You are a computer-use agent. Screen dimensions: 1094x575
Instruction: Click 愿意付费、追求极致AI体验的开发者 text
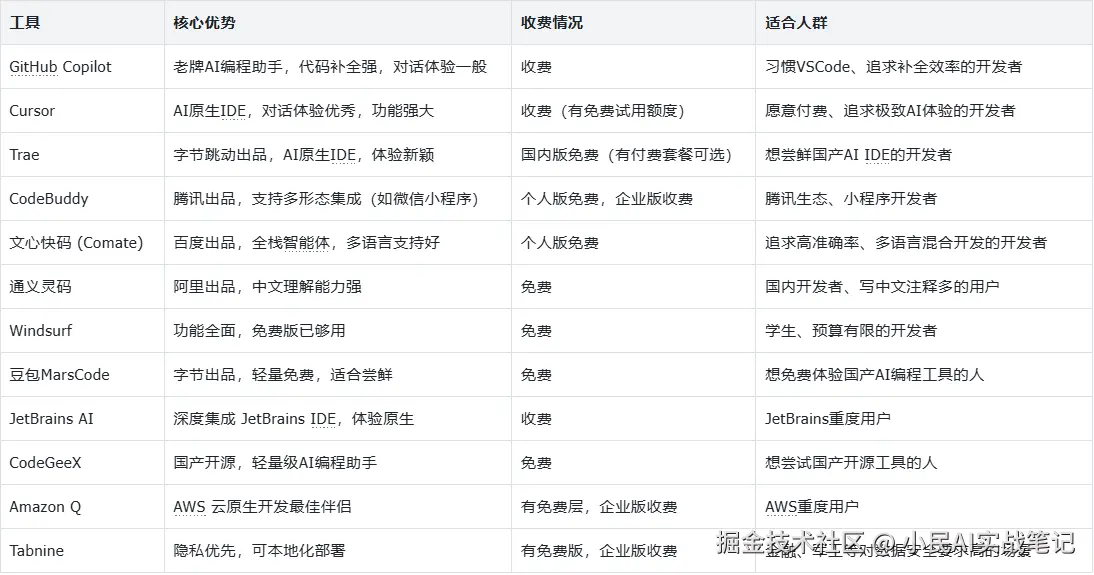coord(890,111)
